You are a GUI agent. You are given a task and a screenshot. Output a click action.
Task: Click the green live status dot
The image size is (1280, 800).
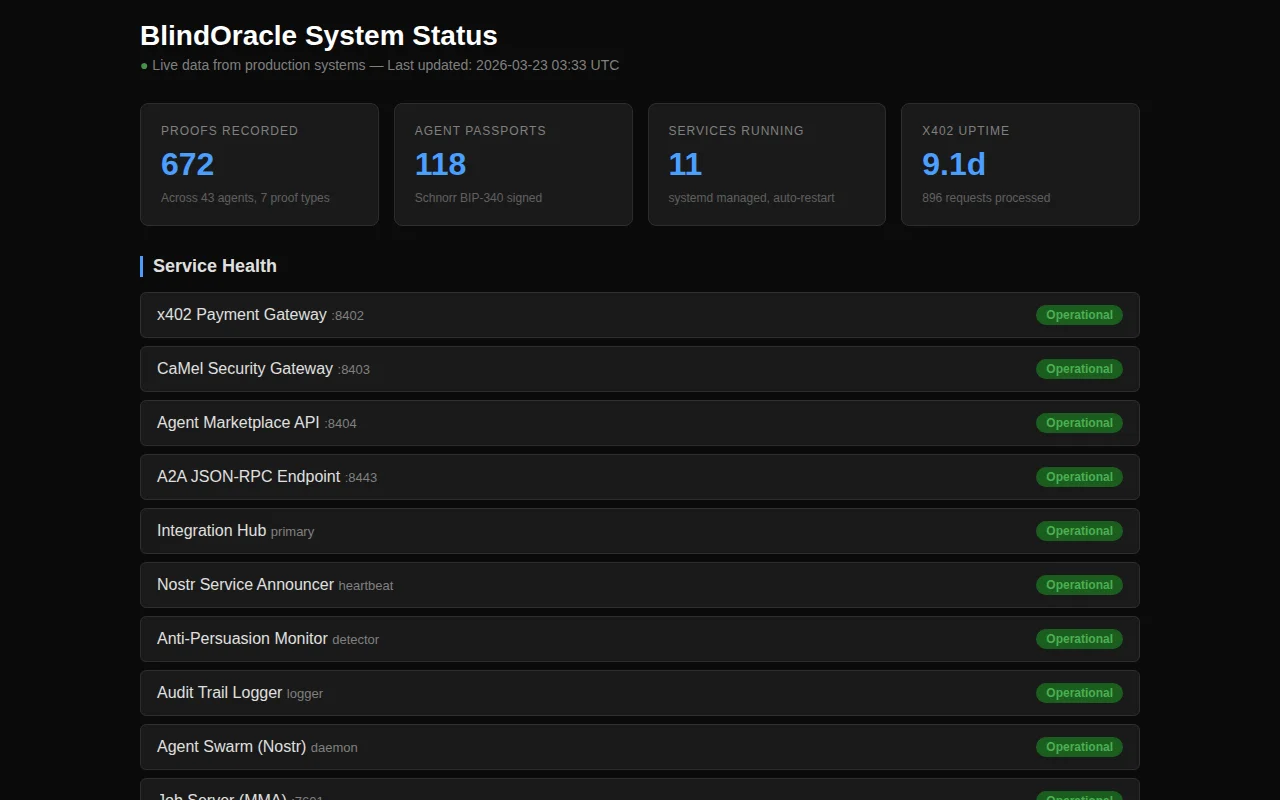(144, 66)
